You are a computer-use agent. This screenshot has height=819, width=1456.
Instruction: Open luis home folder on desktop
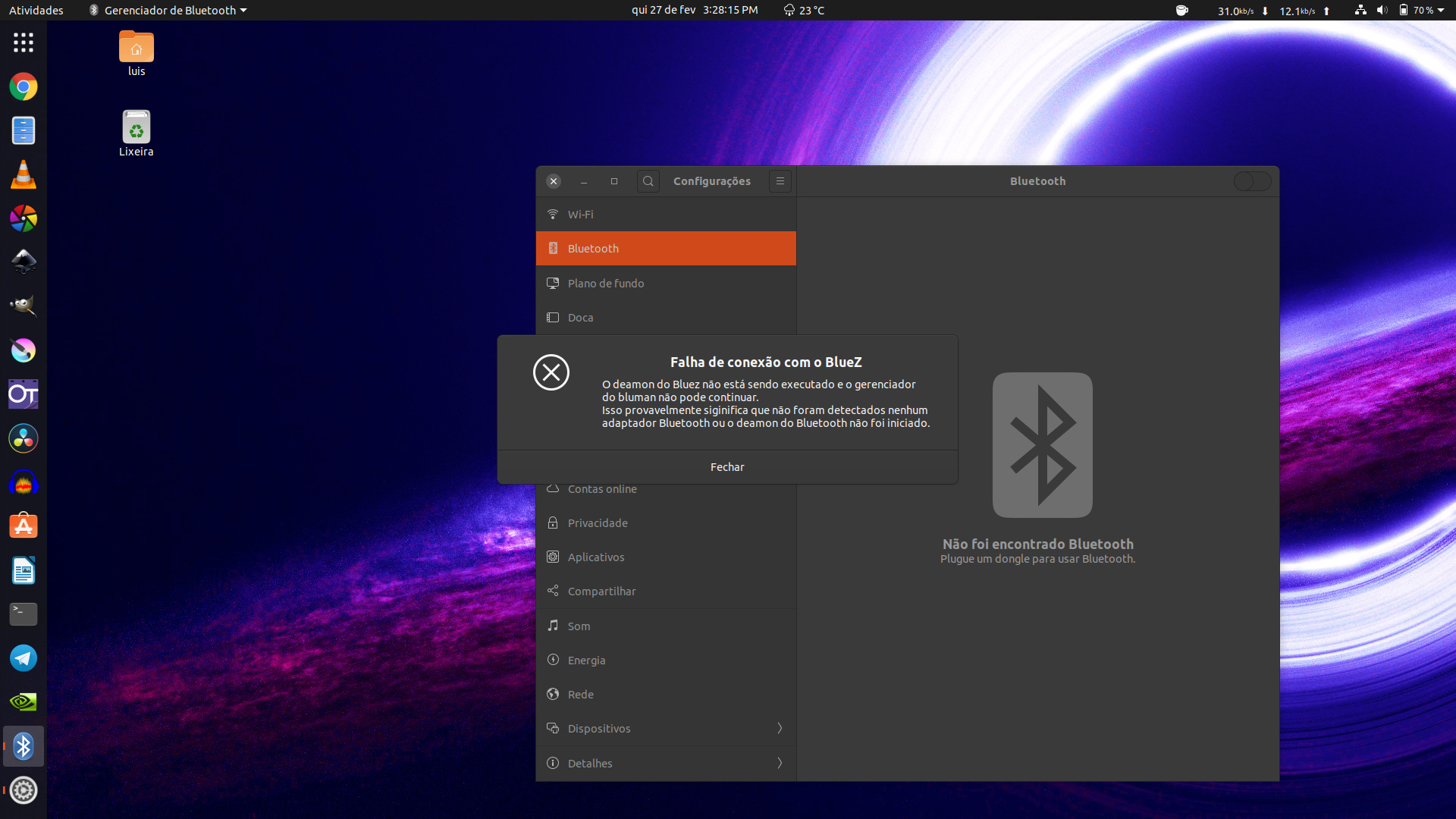[x=136, y=54]
